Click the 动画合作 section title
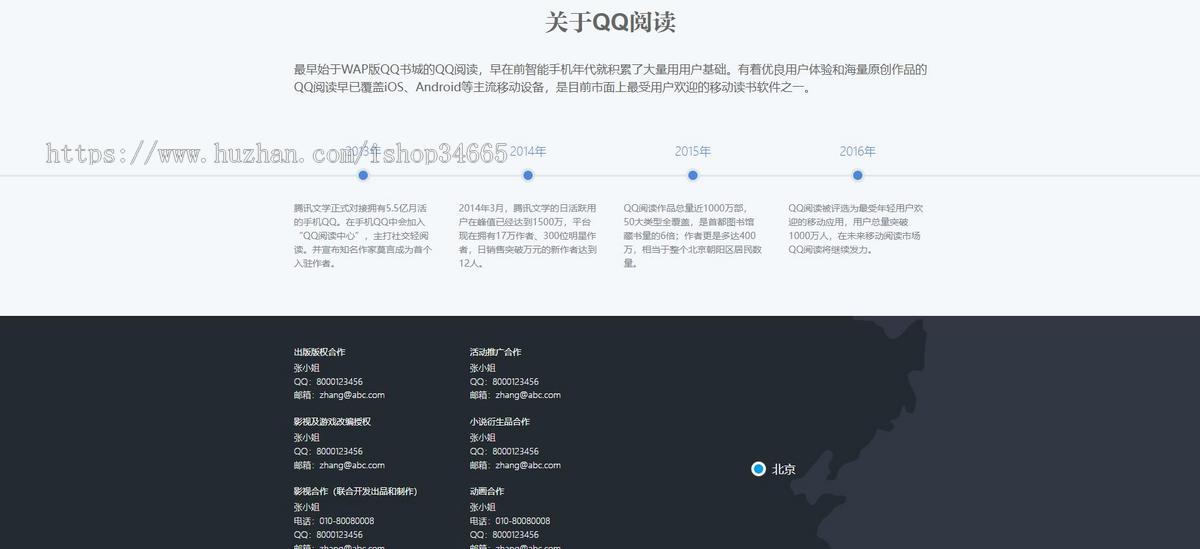Screen dimensions: 1200x549 487,491
